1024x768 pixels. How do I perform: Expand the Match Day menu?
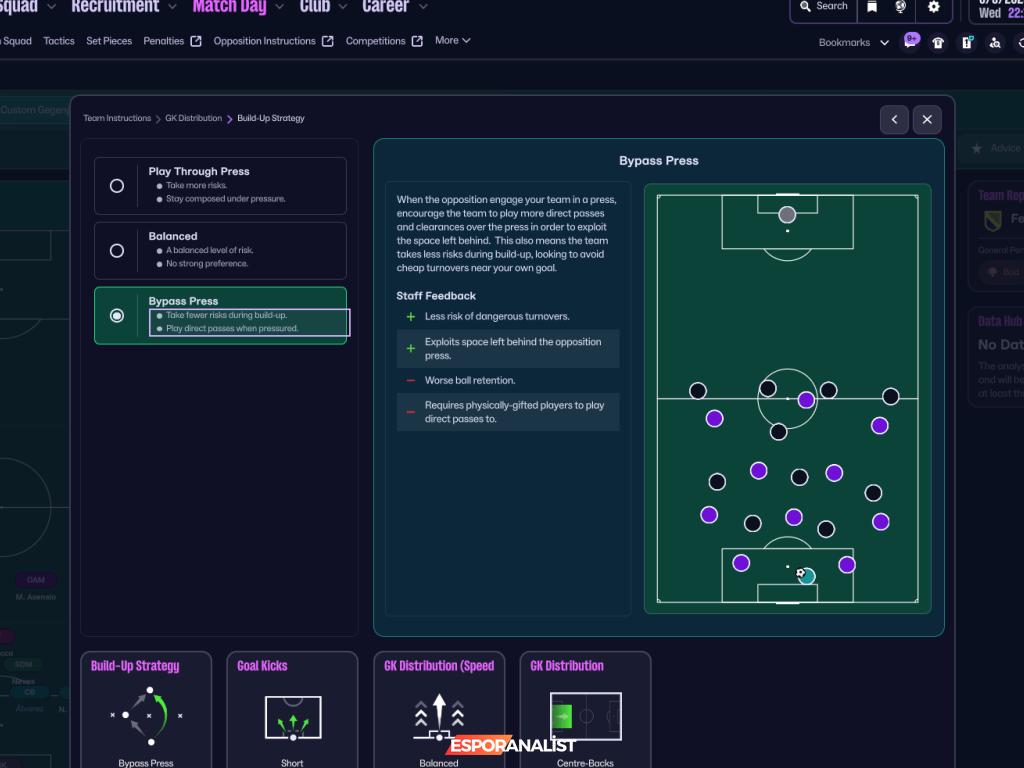[x=230, y=7]
